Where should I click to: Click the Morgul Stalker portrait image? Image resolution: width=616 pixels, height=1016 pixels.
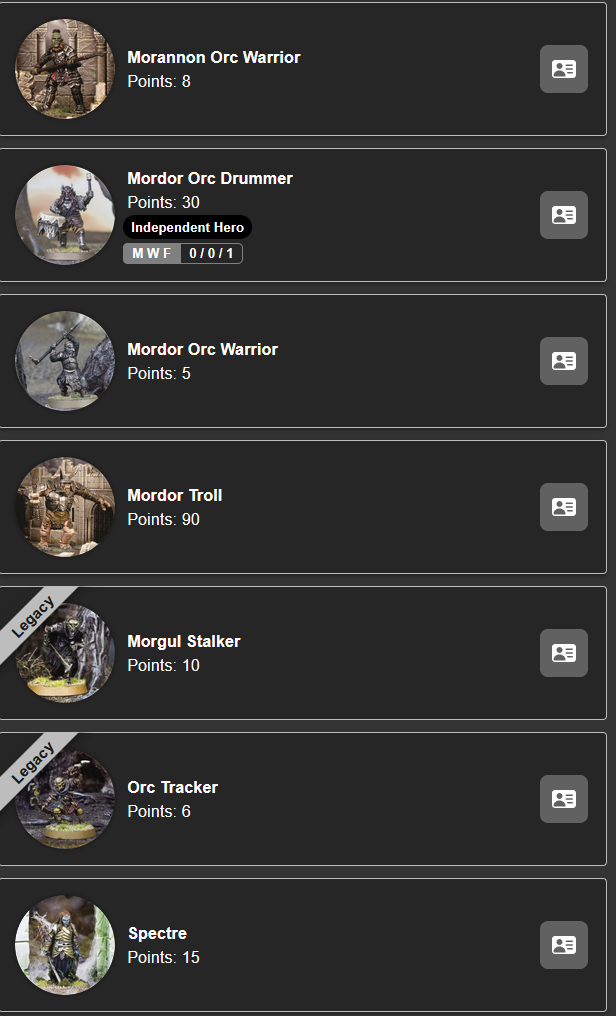coord(65,653)
